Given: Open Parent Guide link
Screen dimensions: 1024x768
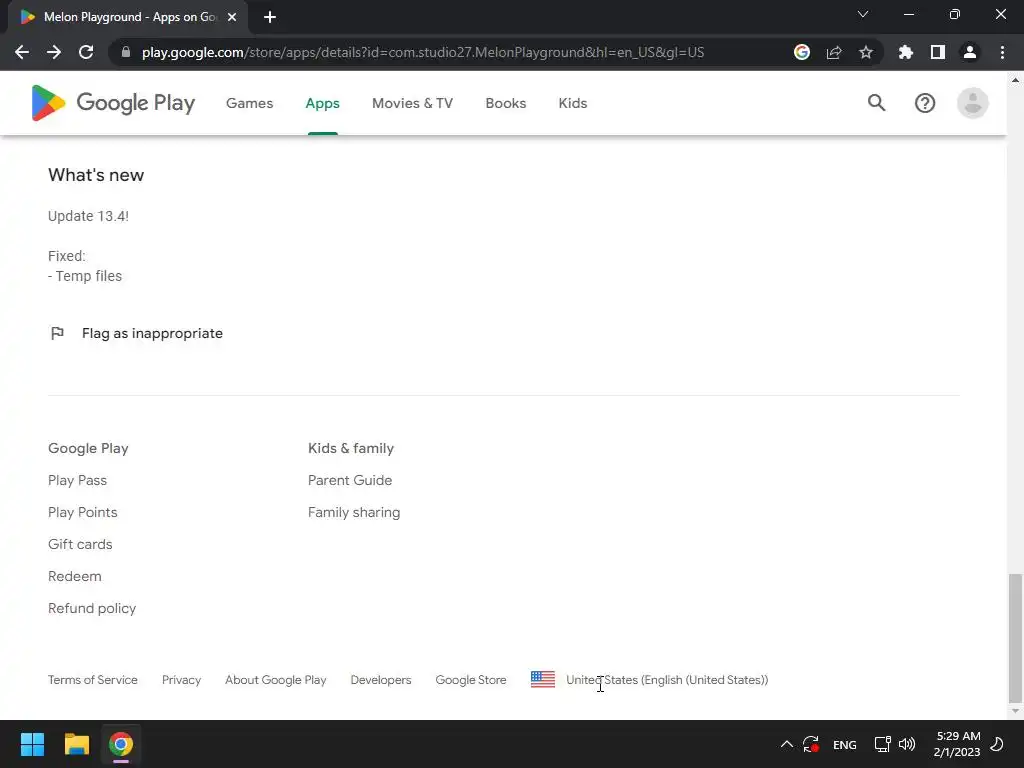Looking at the screenshot, I should pyautogui.click(x=350, y=480).
